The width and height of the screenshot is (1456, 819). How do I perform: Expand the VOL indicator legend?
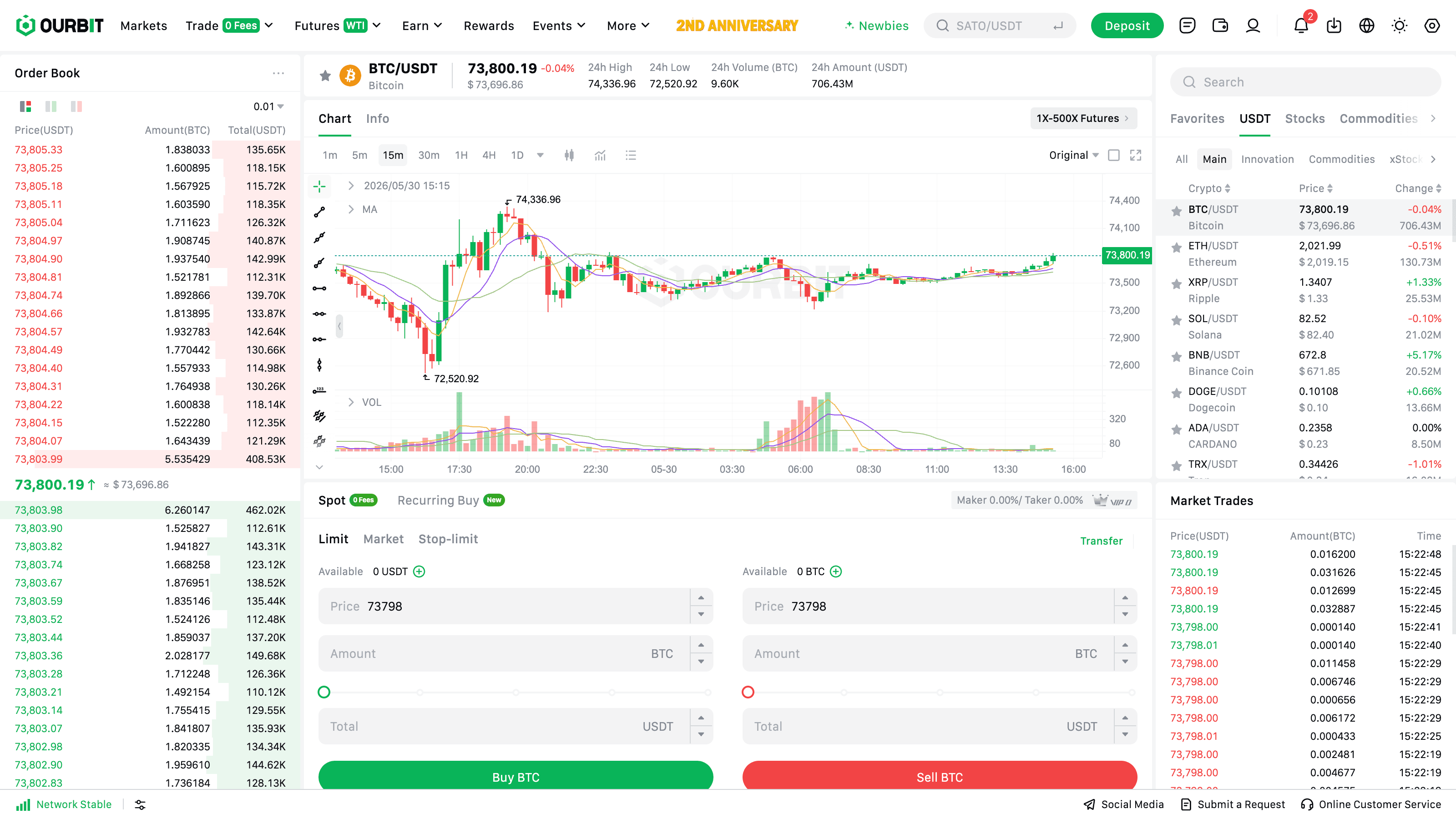pos(351,402)
